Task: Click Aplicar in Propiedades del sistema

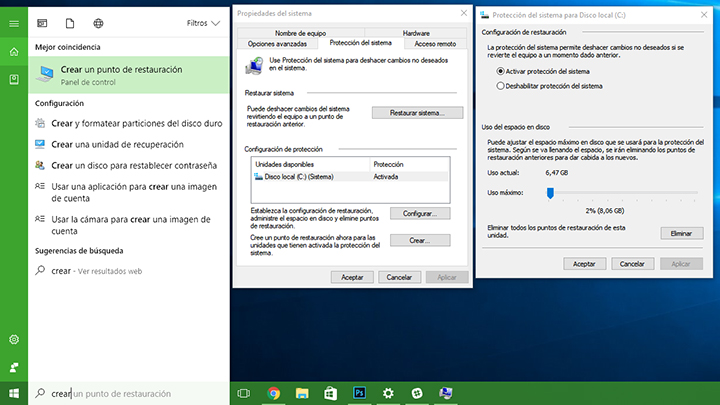Action: point(447,277)
